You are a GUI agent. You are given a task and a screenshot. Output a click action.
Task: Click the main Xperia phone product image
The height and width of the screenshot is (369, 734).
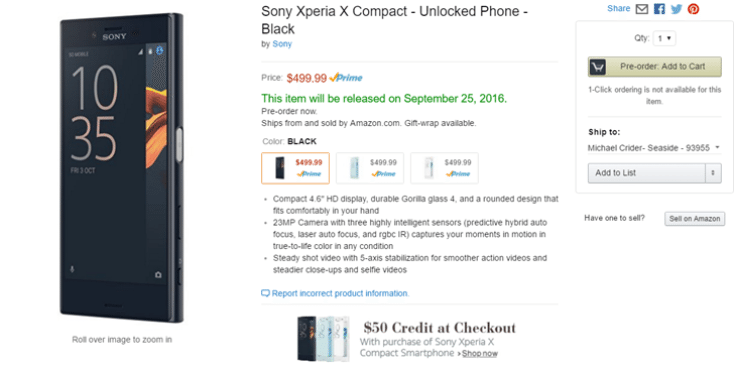tap(122, 168)
